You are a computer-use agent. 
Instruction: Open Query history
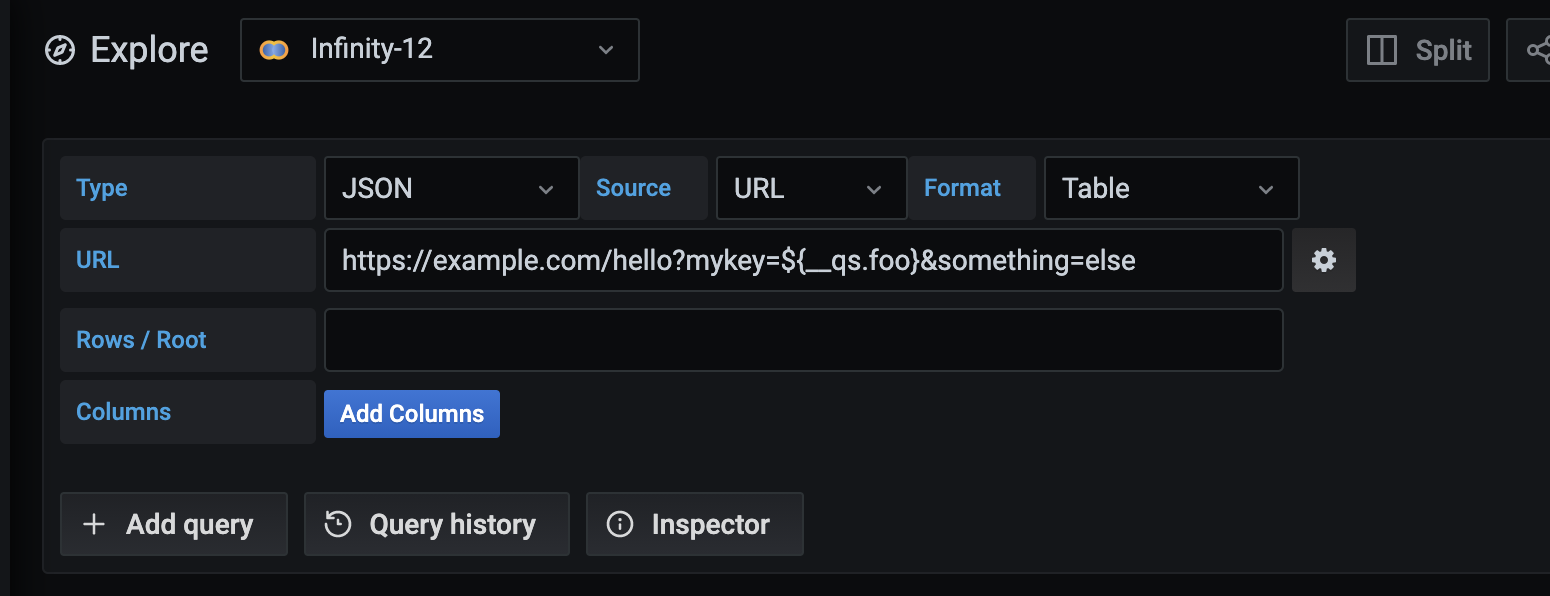pos(436,523)
